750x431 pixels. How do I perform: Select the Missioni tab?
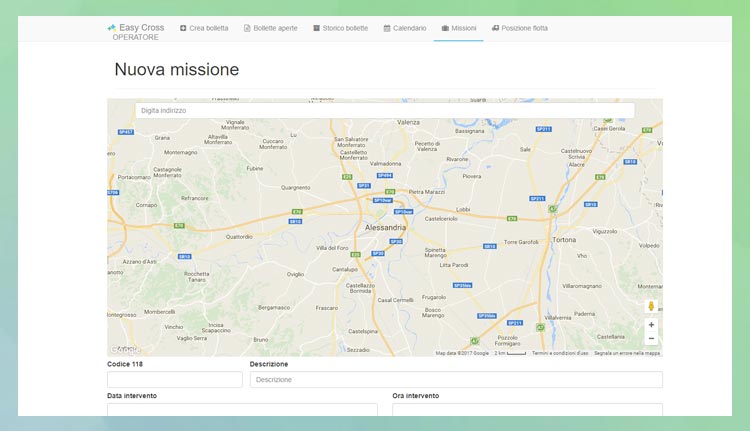(x=459, y=28)
